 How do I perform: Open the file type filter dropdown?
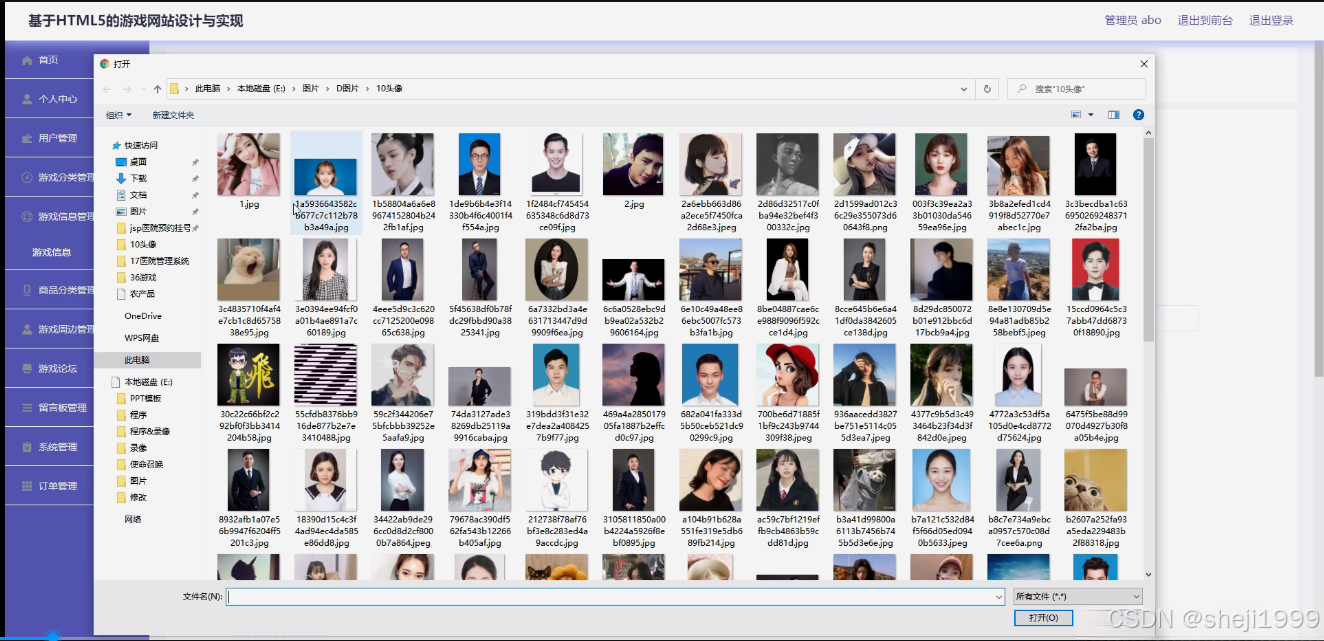(1077, 596)
